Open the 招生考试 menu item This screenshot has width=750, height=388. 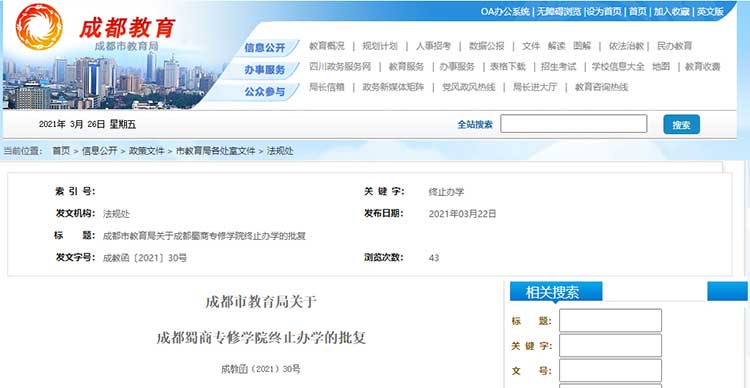pos(558,67)
